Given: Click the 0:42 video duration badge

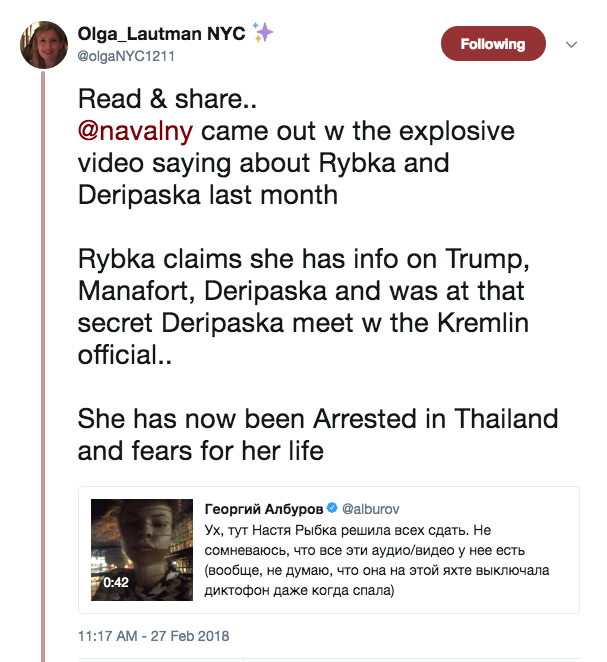Looking at the screenshot, I should coord(116,579).
